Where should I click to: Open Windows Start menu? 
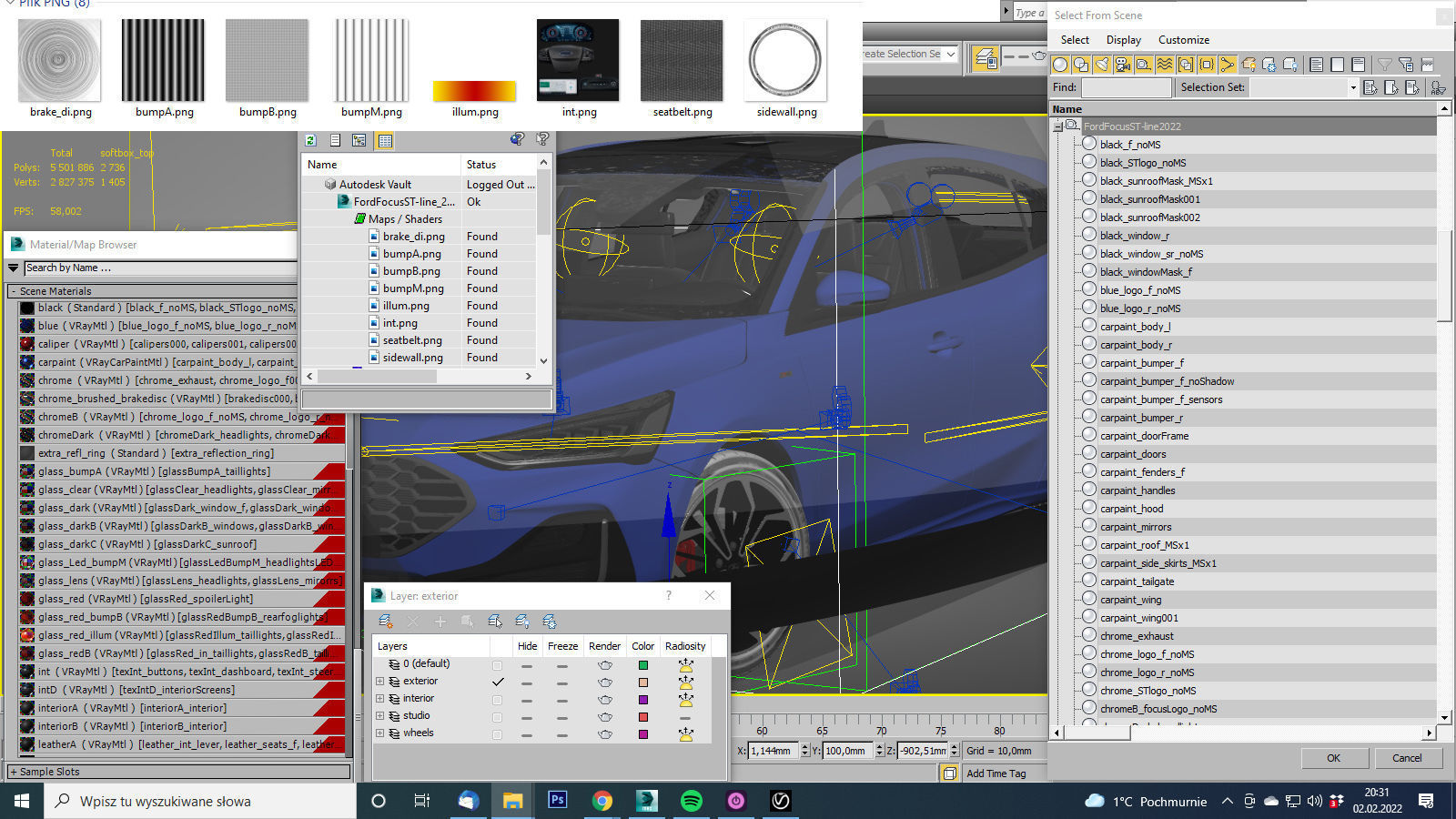click(x=22, y=801)
